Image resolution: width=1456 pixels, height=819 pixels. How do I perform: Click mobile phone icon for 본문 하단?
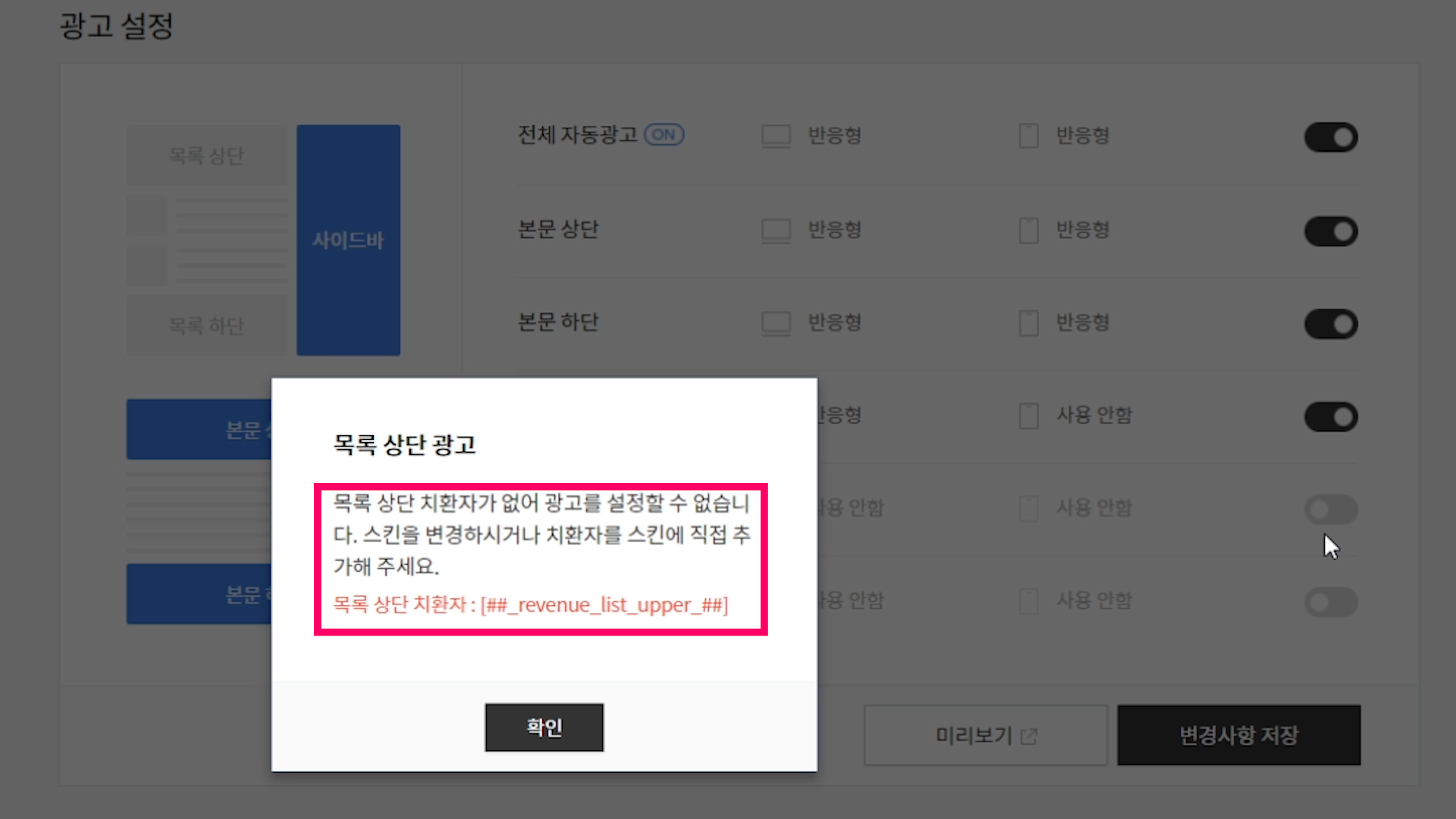1028,323
